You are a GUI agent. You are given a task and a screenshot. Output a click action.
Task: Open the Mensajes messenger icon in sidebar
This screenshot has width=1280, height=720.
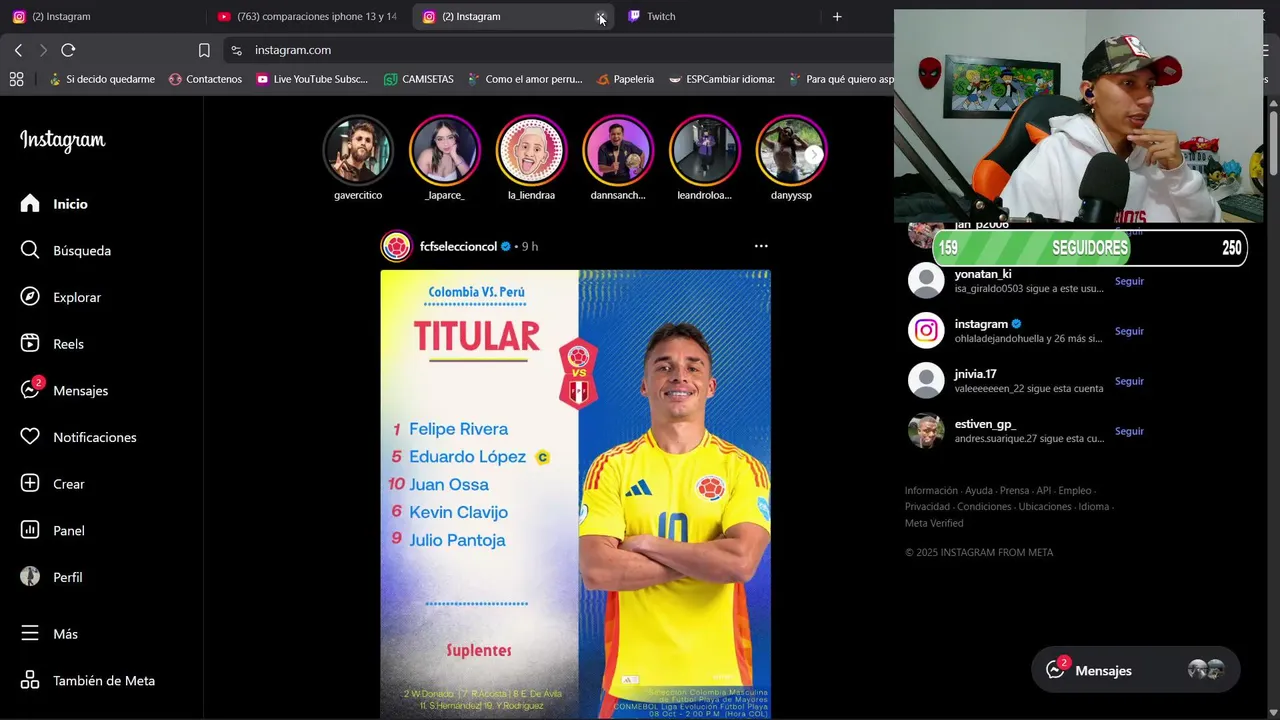point(30,390)
